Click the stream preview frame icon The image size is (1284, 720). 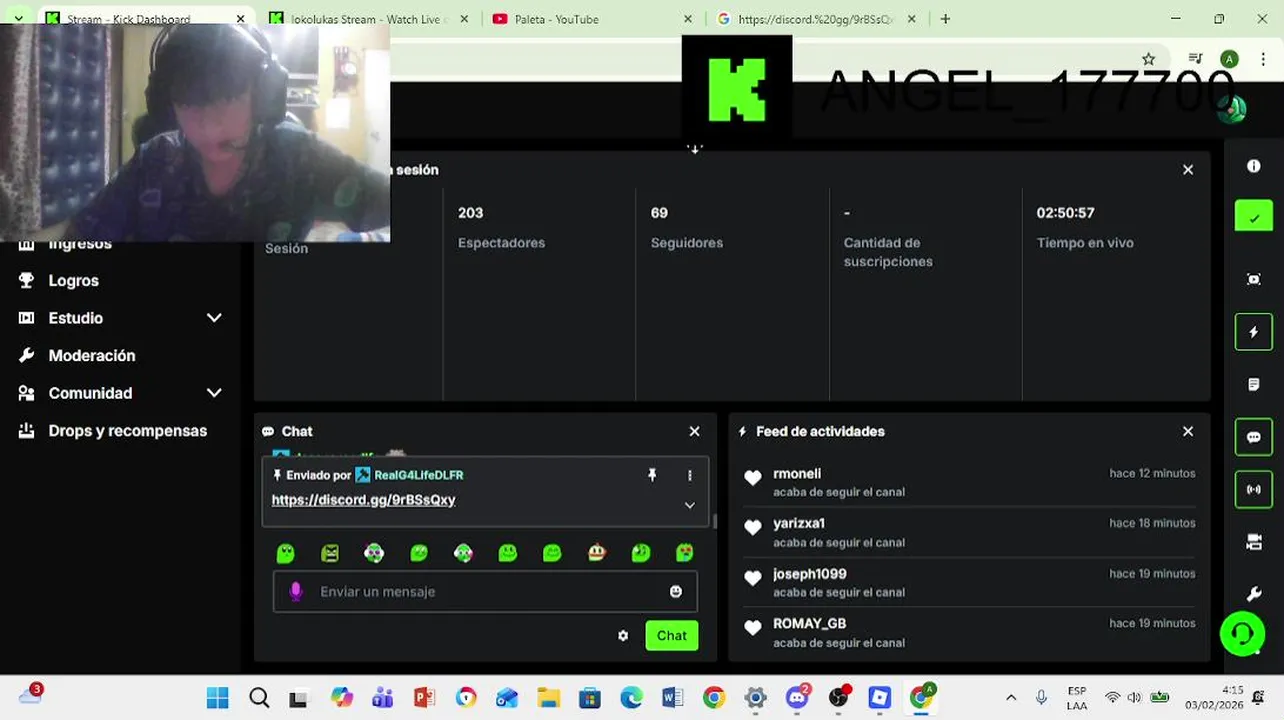coord(1253,279)
